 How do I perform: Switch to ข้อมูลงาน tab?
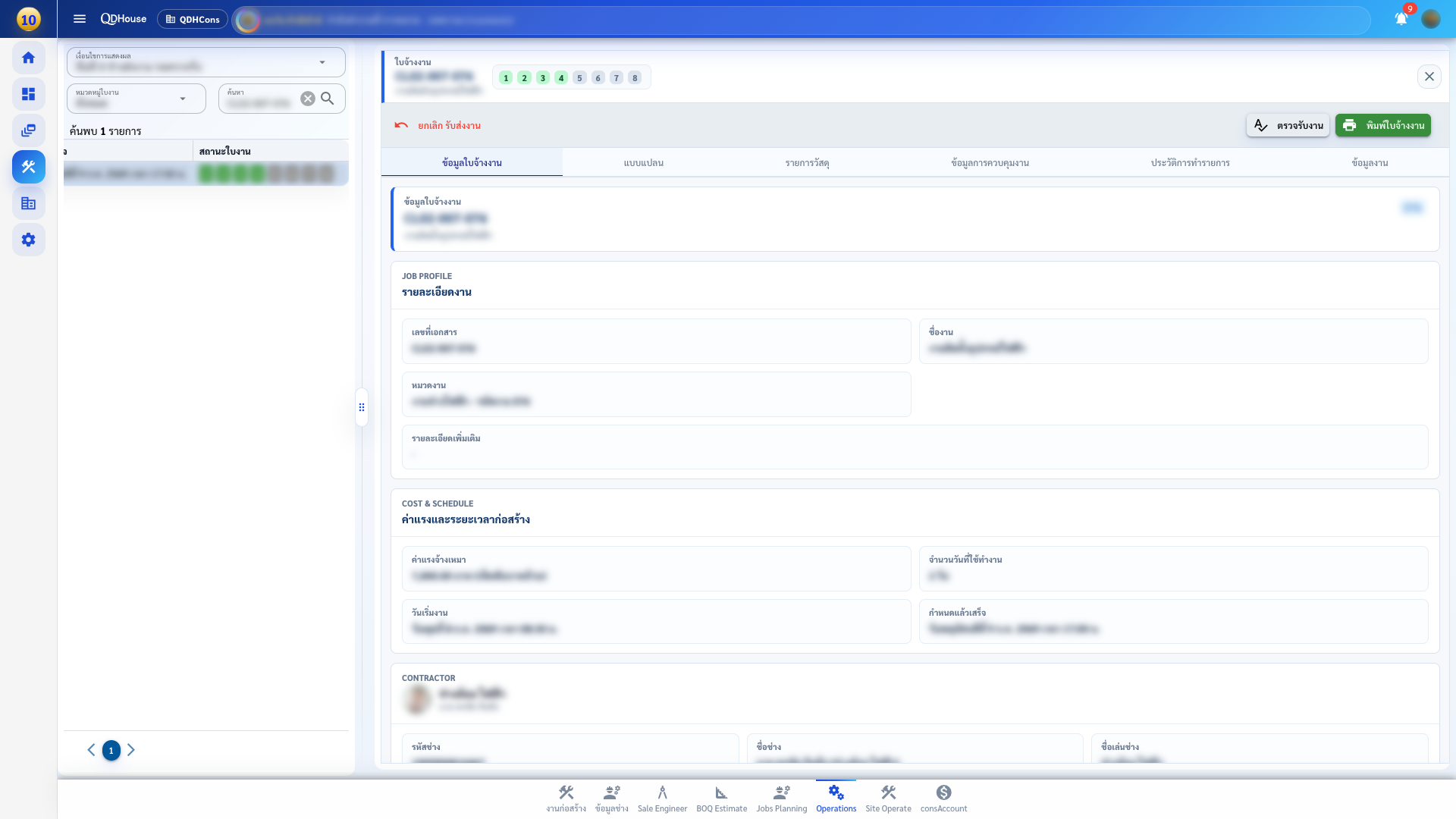click(1370, 162)
